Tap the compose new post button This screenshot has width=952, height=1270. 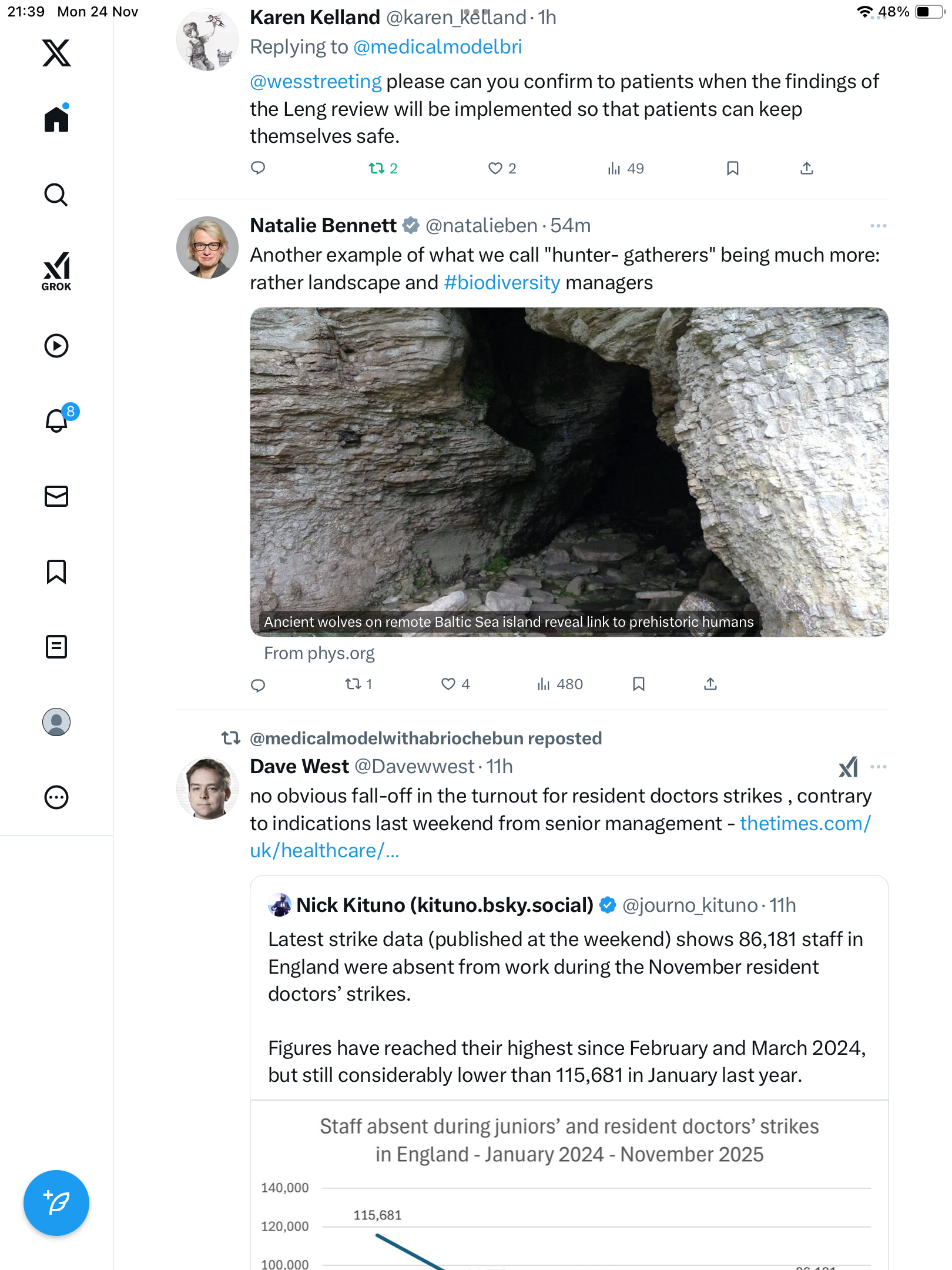coord(56,1202)
